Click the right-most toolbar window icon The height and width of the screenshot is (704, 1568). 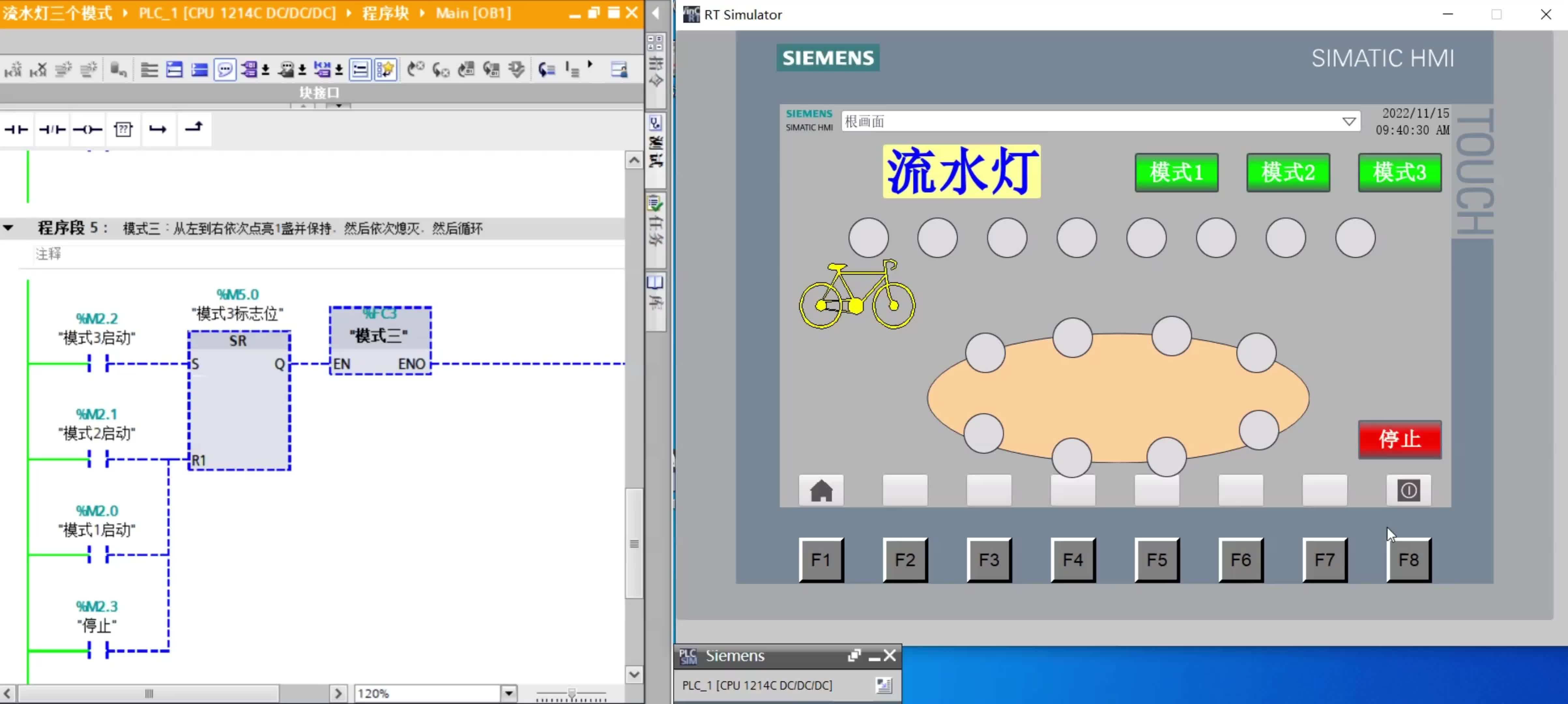(x=619, y=70)
